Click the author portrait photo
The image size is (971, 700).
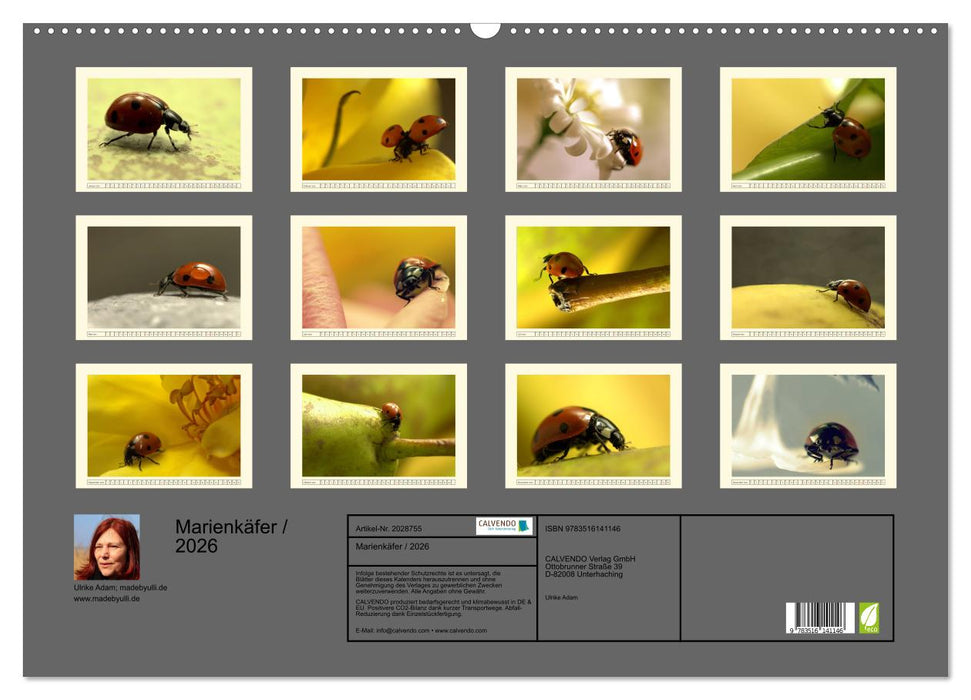(107, 547)
